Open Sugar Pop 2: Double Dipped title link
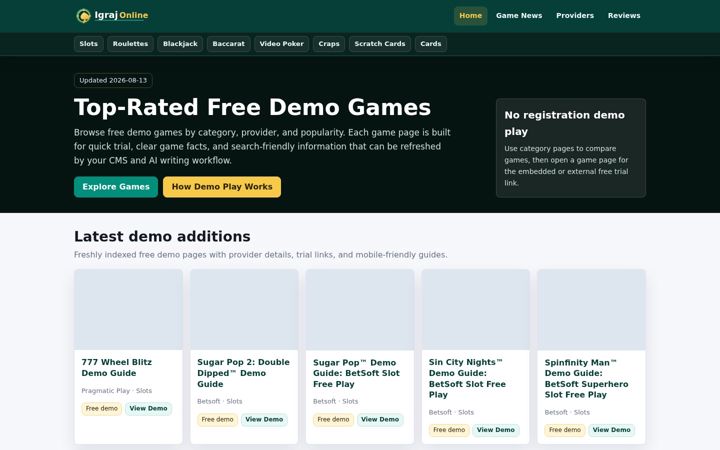 click(243, 373)
